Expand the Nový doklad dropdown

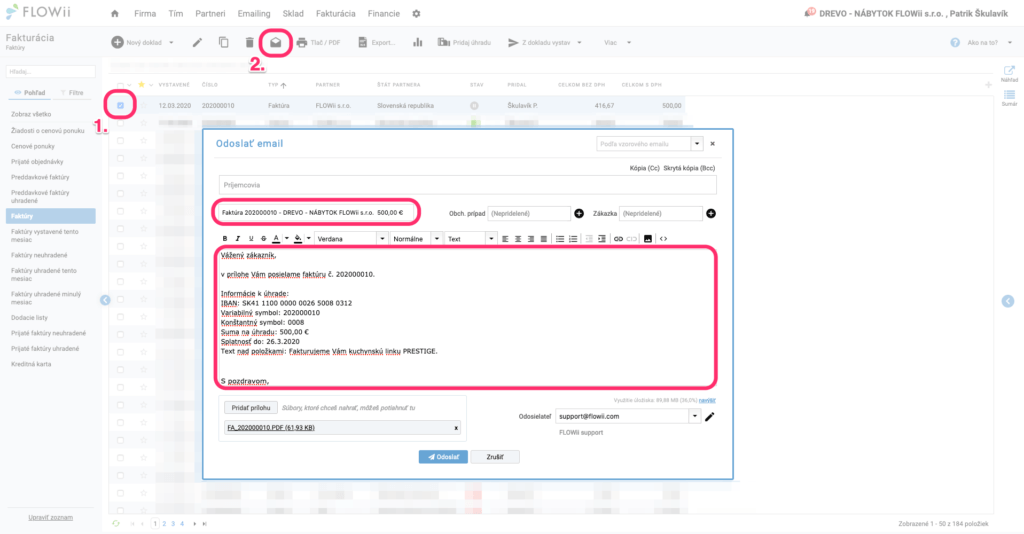pyautogui.click(x=171, y=43)
